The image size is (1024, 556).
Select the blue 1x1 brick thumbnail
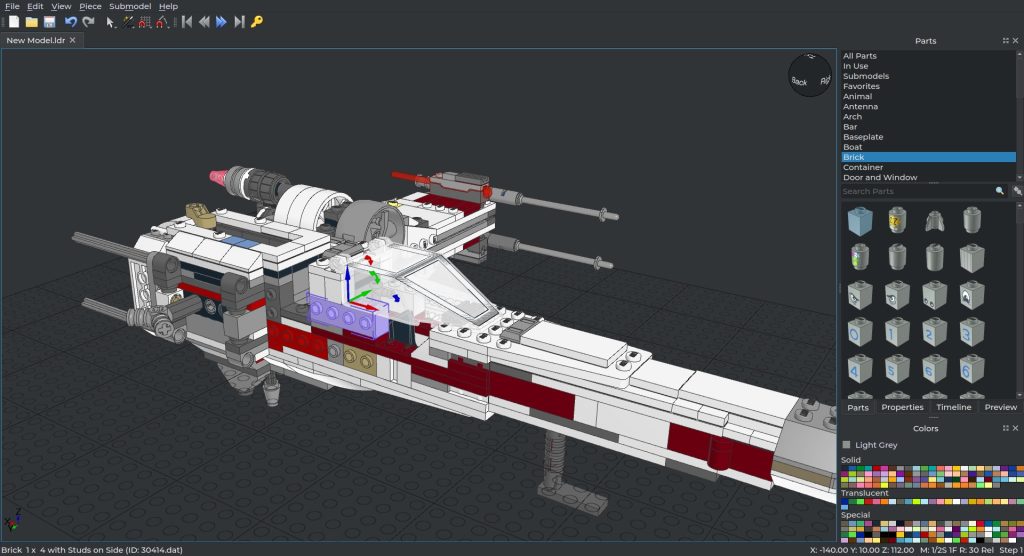(860, 221)
